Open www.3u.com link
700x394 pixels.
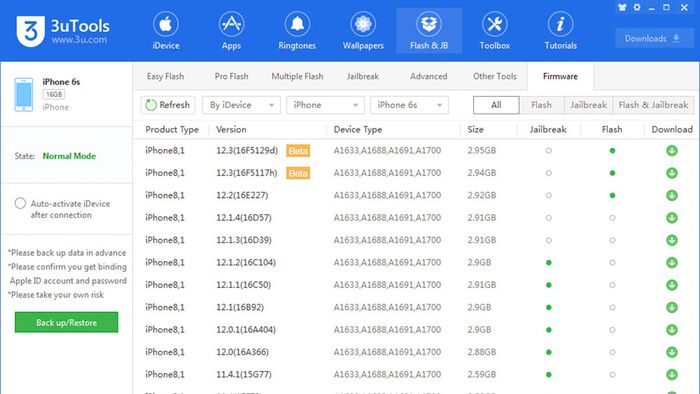[x=79, y=40]
